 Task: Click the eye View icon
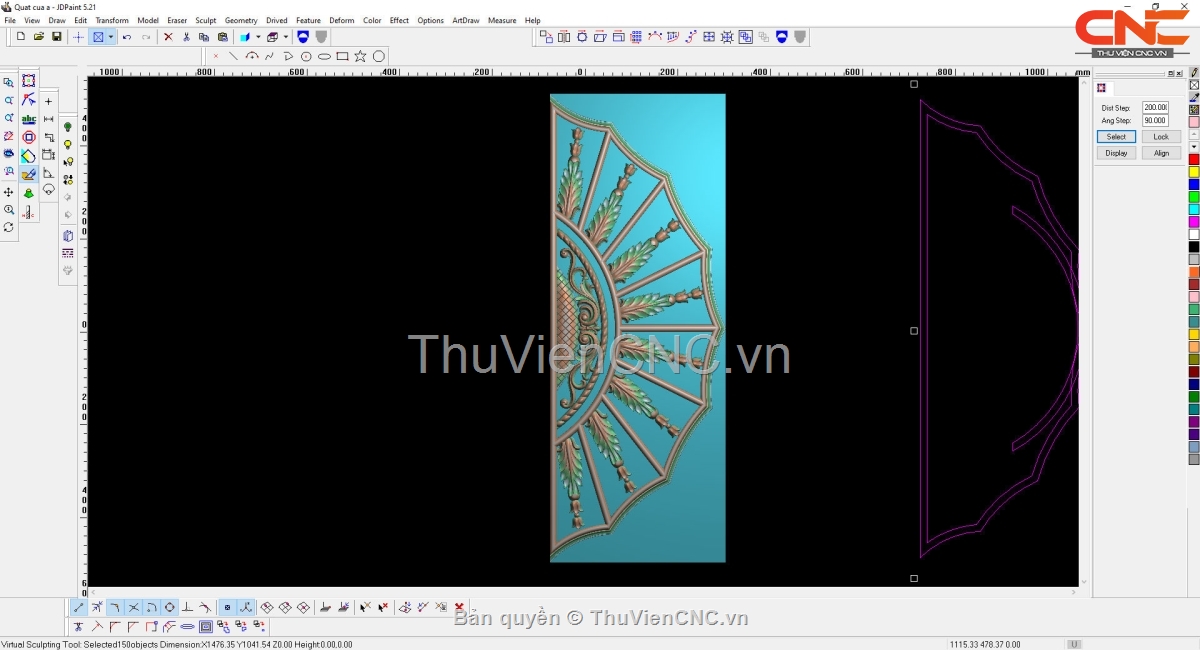click(x=9, y=155)
